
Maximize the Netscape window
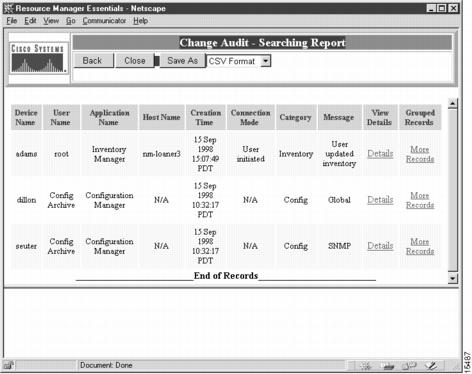(x=442, y=8)
